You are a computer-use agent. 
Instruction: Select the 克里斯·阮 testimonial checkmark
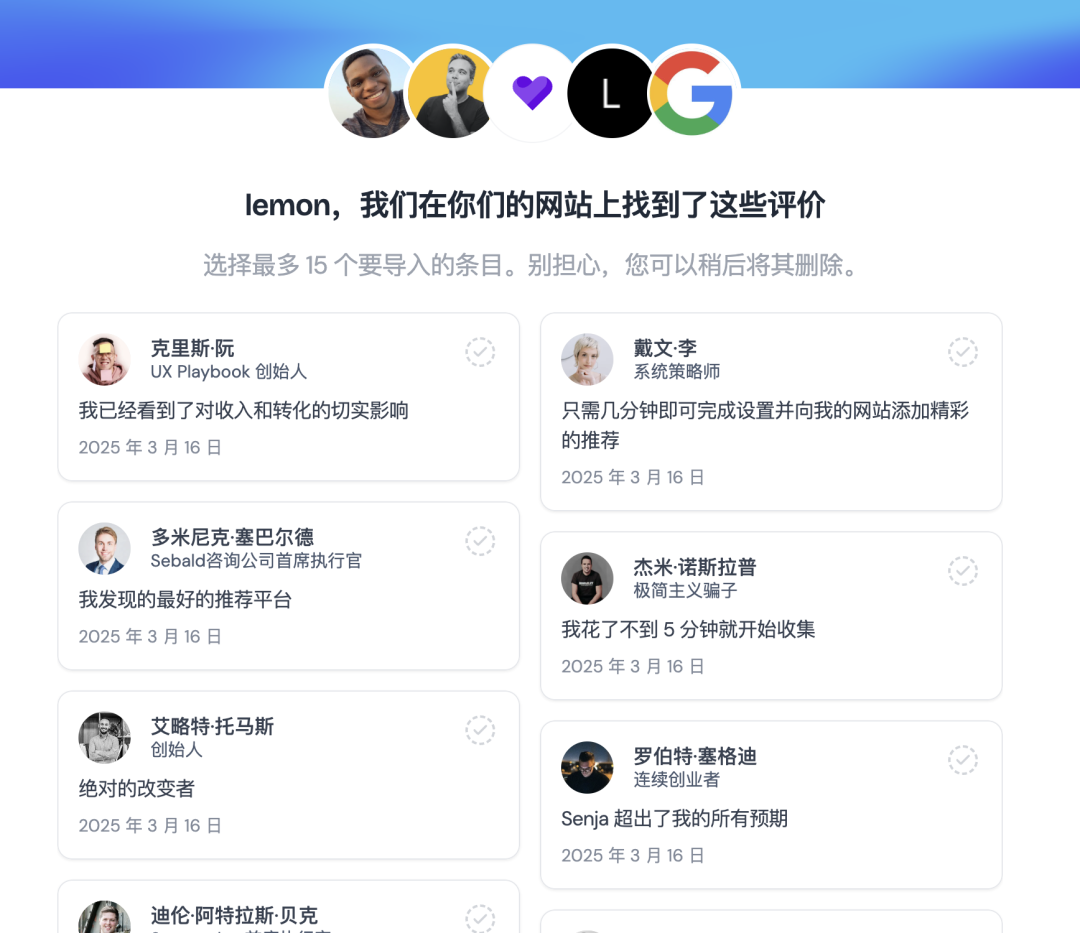(480, 352)
